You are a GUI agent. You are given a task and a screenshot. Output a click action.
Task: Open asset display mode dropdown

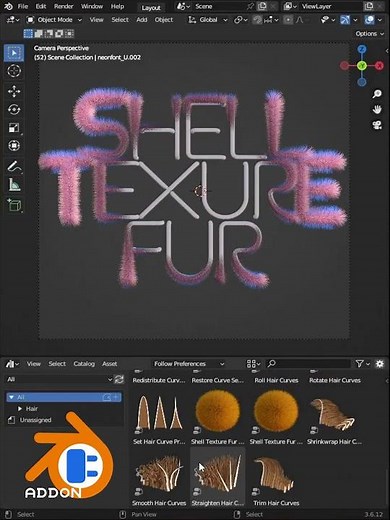(x=253, y=364)
